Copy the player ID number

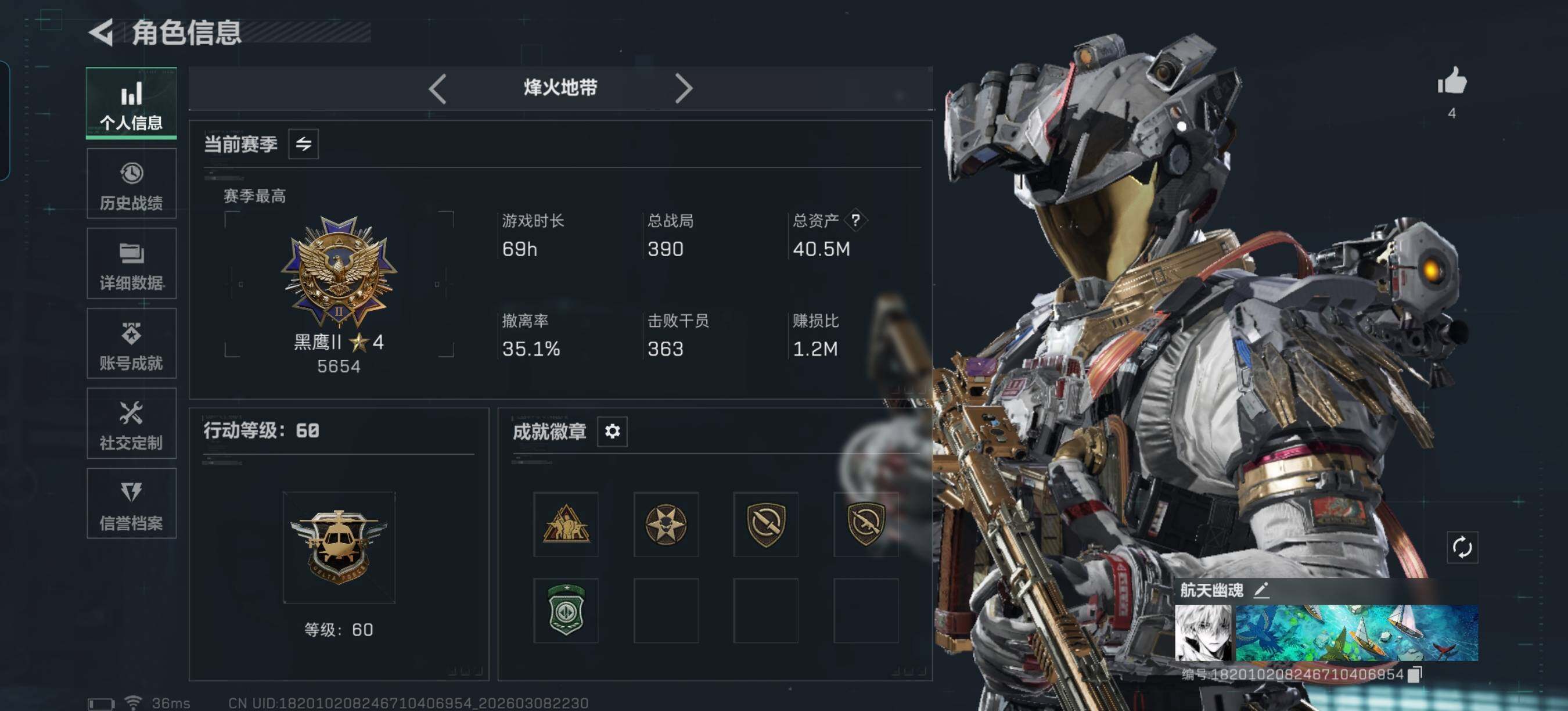pos(1416,674)
